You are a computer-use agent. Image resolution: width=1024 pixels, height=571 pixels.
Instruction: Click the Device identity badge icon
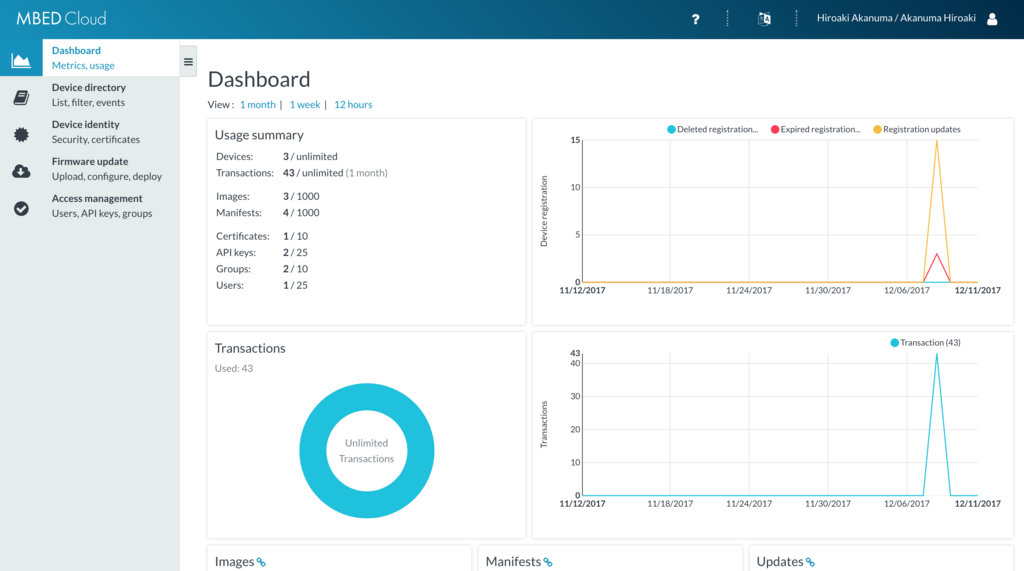click(21, 135)
